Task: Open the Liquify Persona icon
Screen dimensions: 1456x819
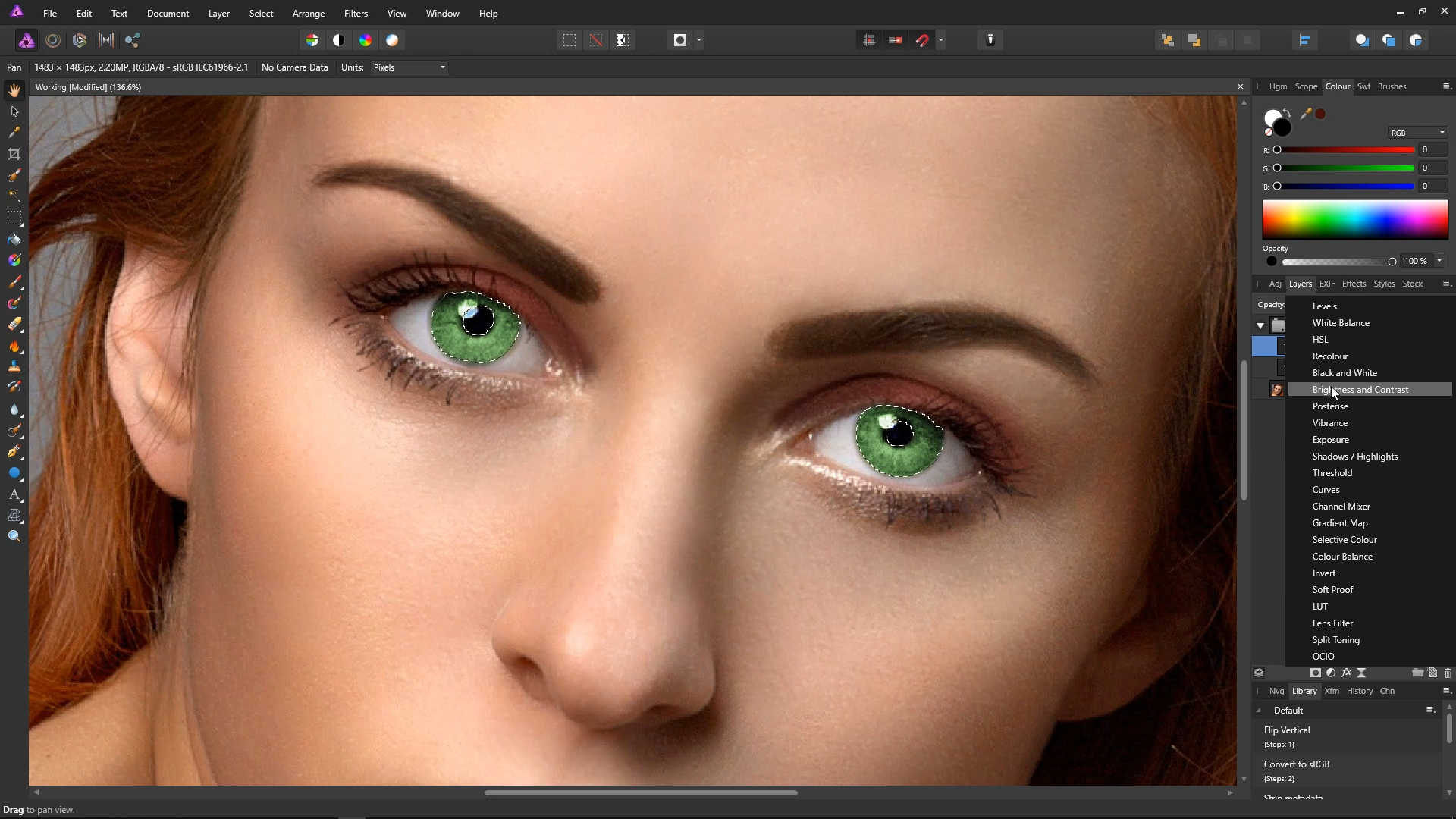Action: click(x=53, y=40)
